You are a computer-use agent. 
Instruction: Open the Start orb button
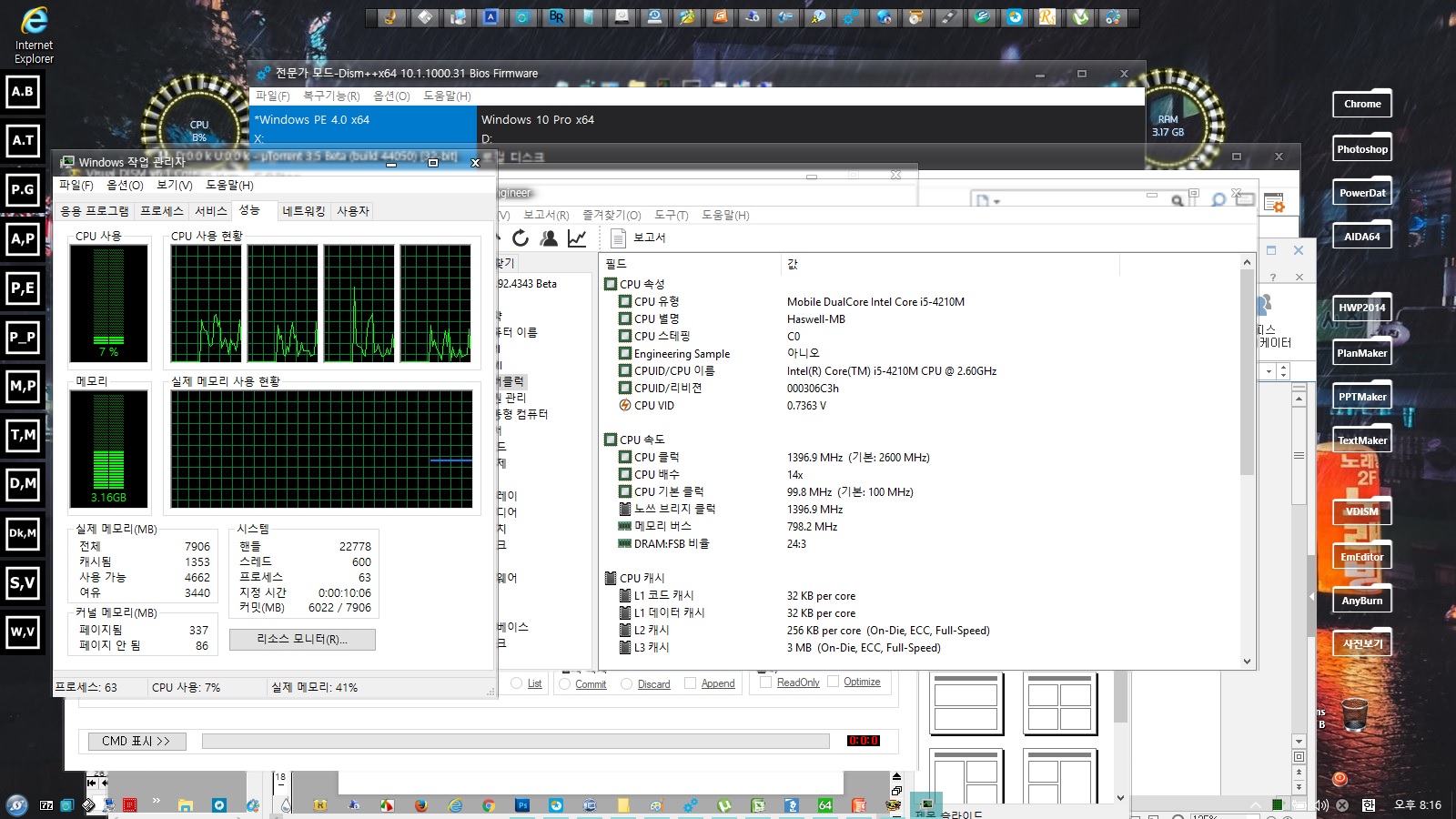16,804
